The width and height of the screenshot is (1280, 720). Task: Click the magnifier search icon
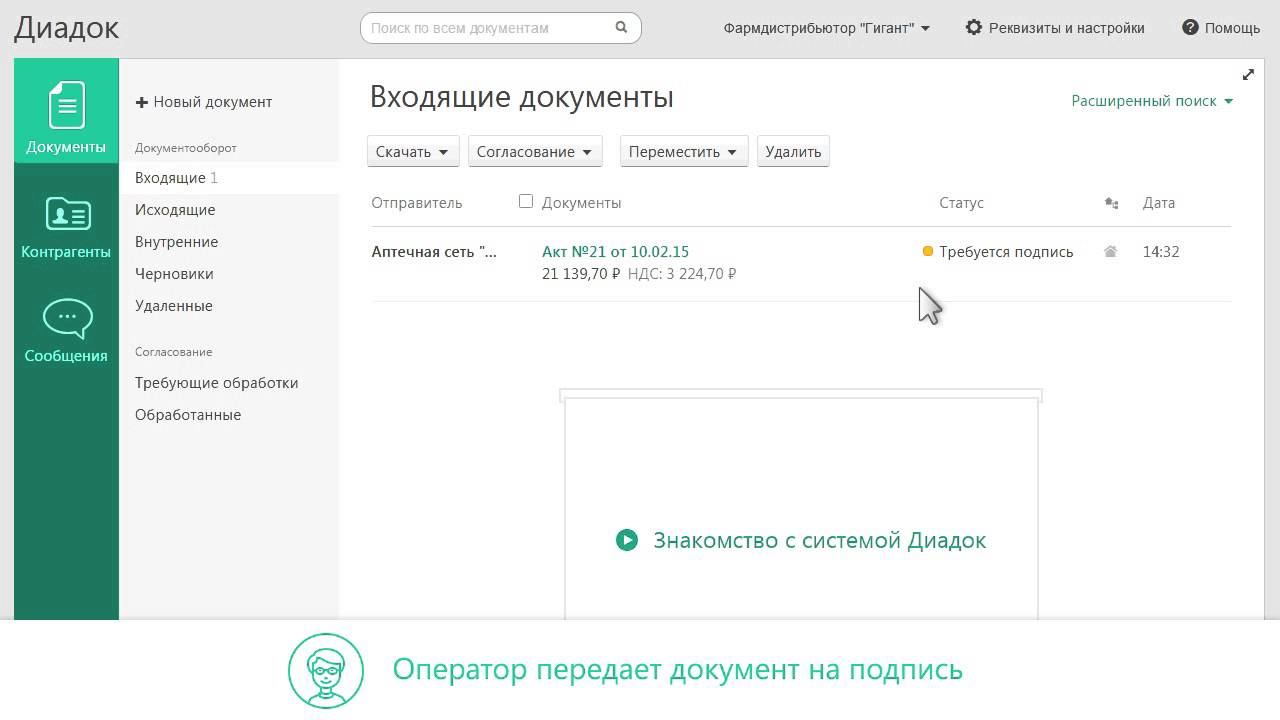point(621,28)
